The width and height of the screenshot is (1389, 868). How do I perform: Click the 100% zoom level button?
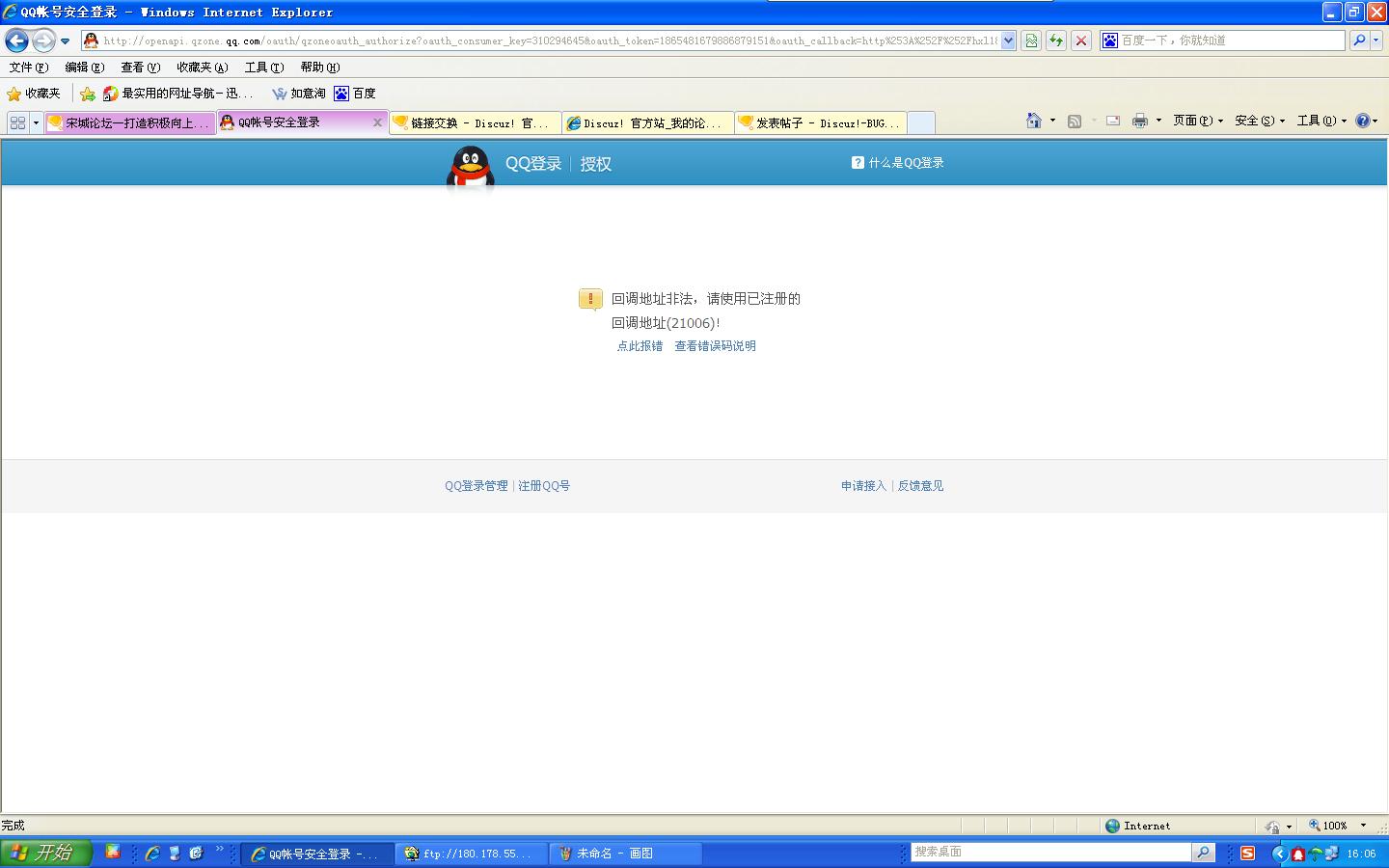pos(1337,826)
